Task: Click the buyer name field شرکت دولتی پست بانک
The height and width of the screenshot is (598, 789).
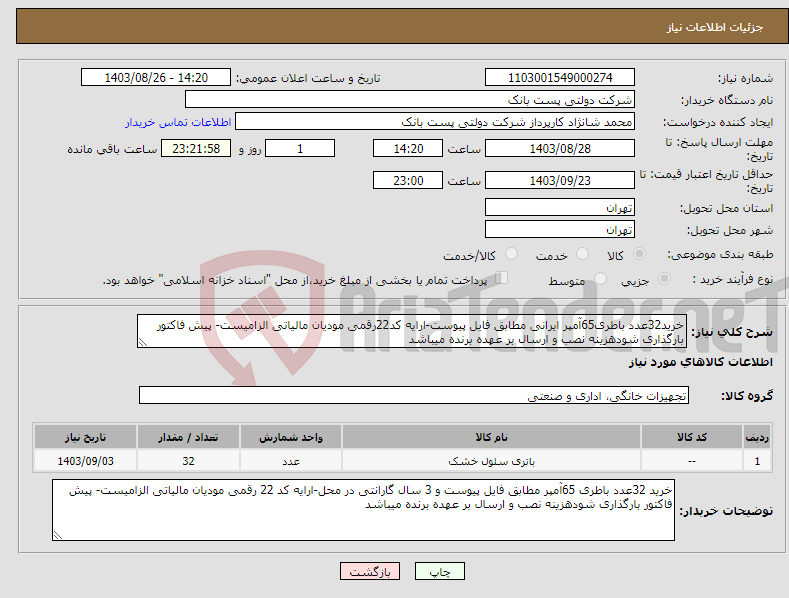Action: coord(410,100)
